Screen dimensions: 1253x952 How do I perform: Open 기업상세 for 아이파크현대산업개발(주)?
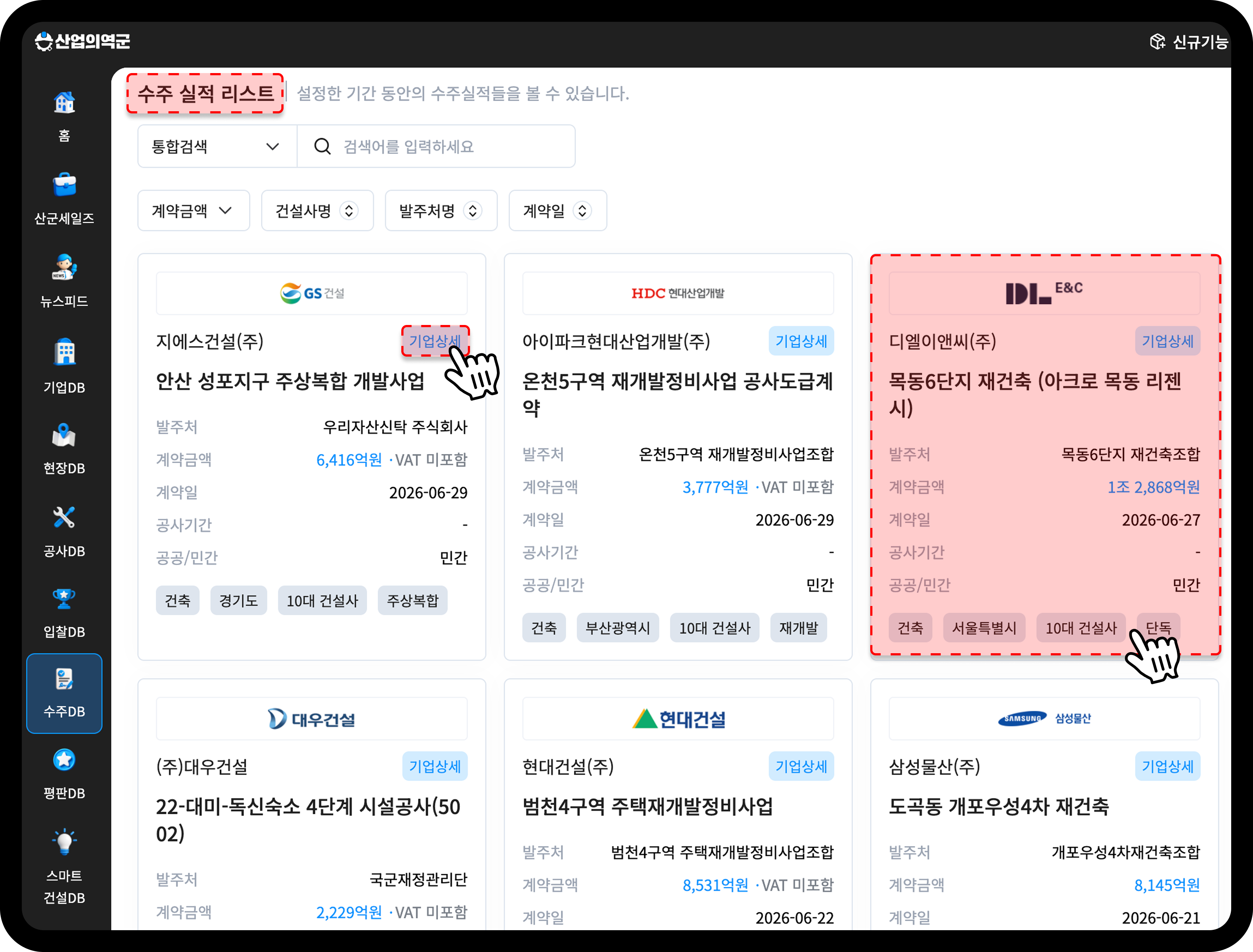point(801,341)
